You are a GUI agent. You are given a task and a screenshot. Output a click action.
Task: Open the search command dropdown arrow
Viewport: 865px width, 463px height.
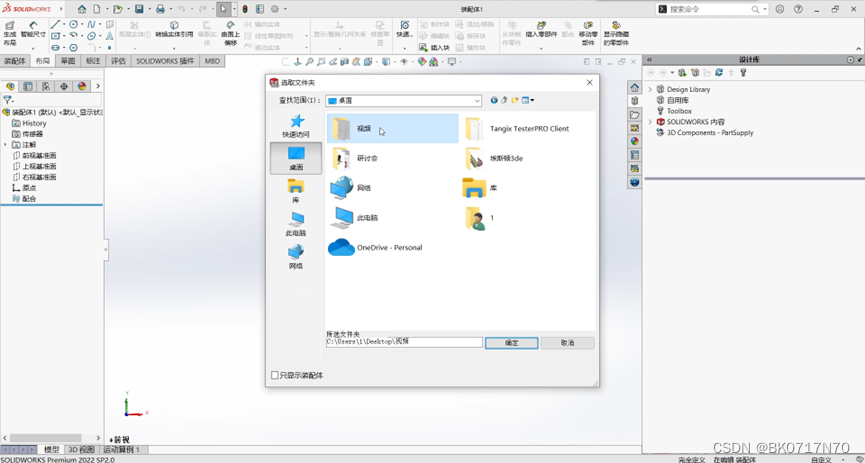(765, 9)
